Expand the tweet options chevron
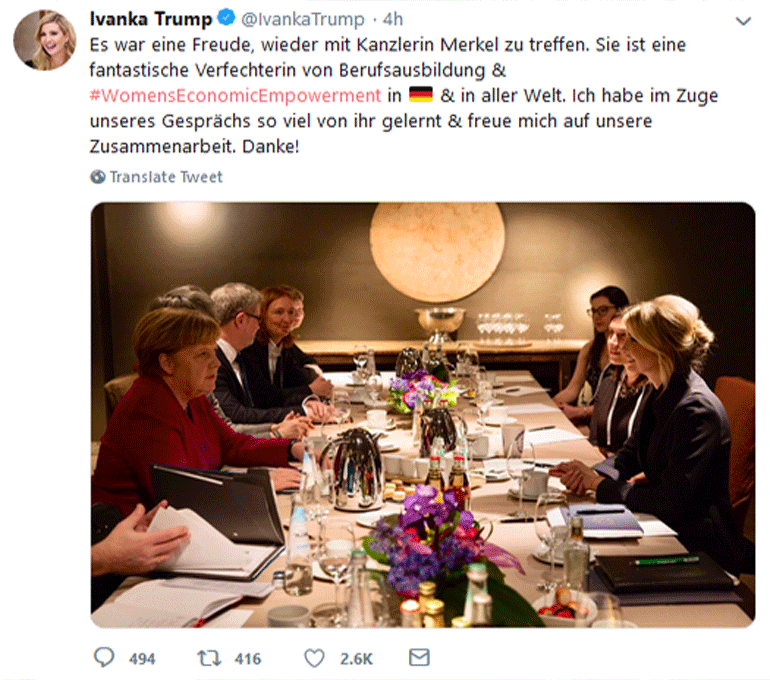Image resolution: width=770 pixels, height=680 pixels. point(742,21)
